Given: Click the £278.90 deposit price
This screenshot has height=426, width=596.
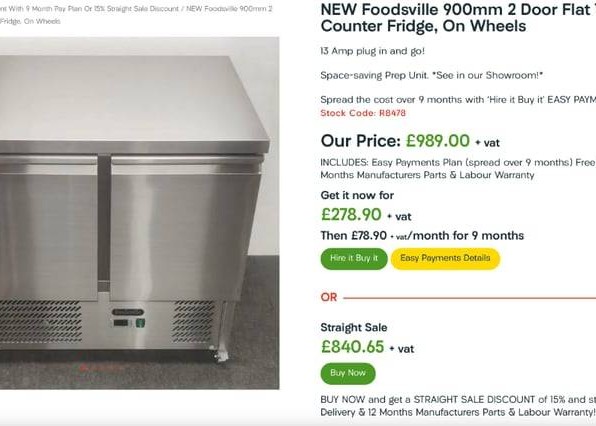Looking at the screenshot, I should click(351, 215).
